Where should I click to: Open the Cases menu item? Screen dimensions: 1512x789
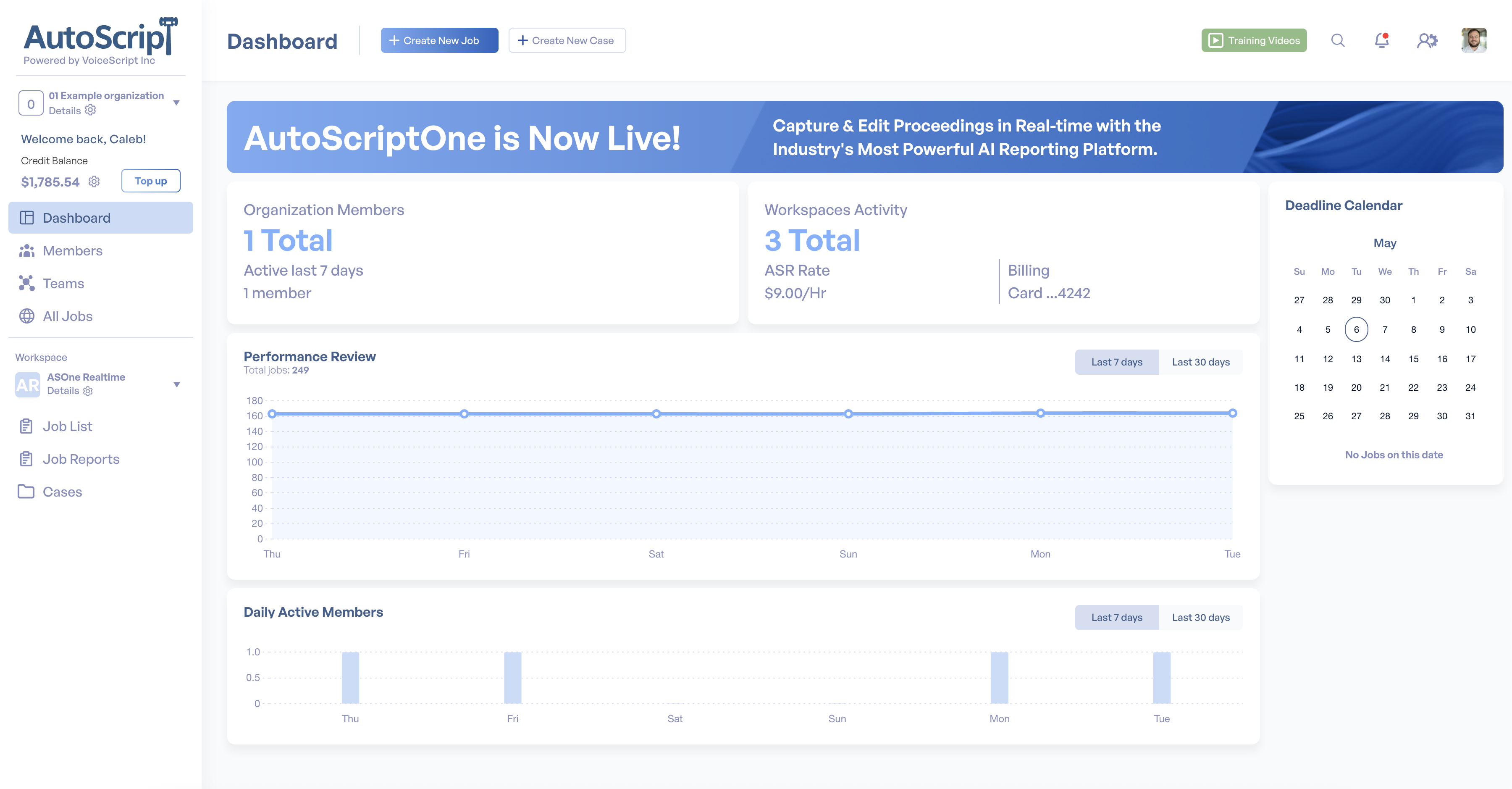(x=101, y=492)
